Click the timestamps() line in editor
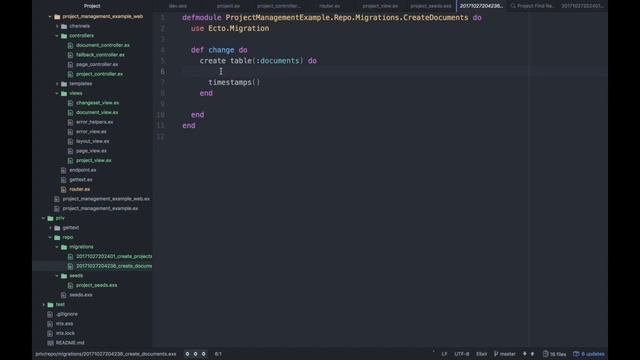This screenshot has width=640, height=360. (x=234, y=82)
